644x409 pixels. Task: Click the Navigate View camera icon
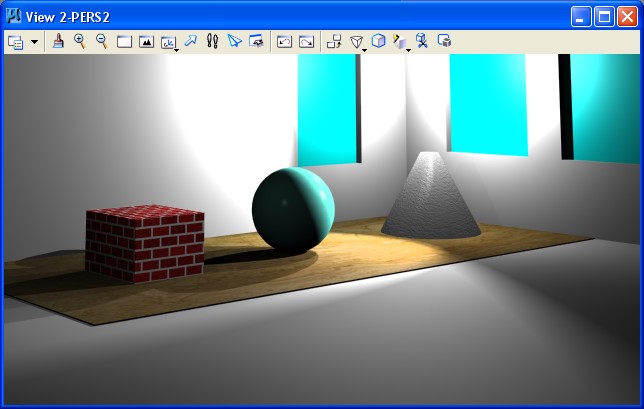256,41
